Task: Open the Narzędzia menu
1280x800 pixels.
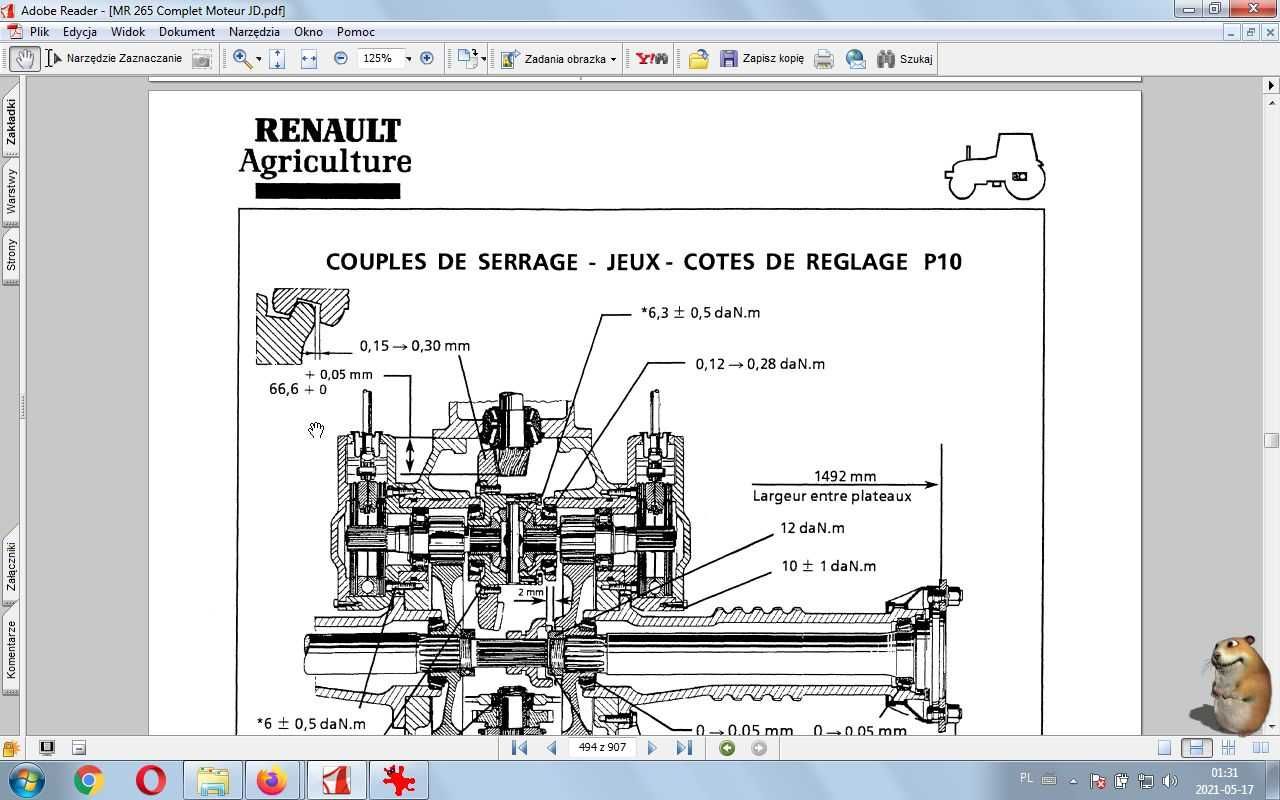Action: (x=254, y=32)
